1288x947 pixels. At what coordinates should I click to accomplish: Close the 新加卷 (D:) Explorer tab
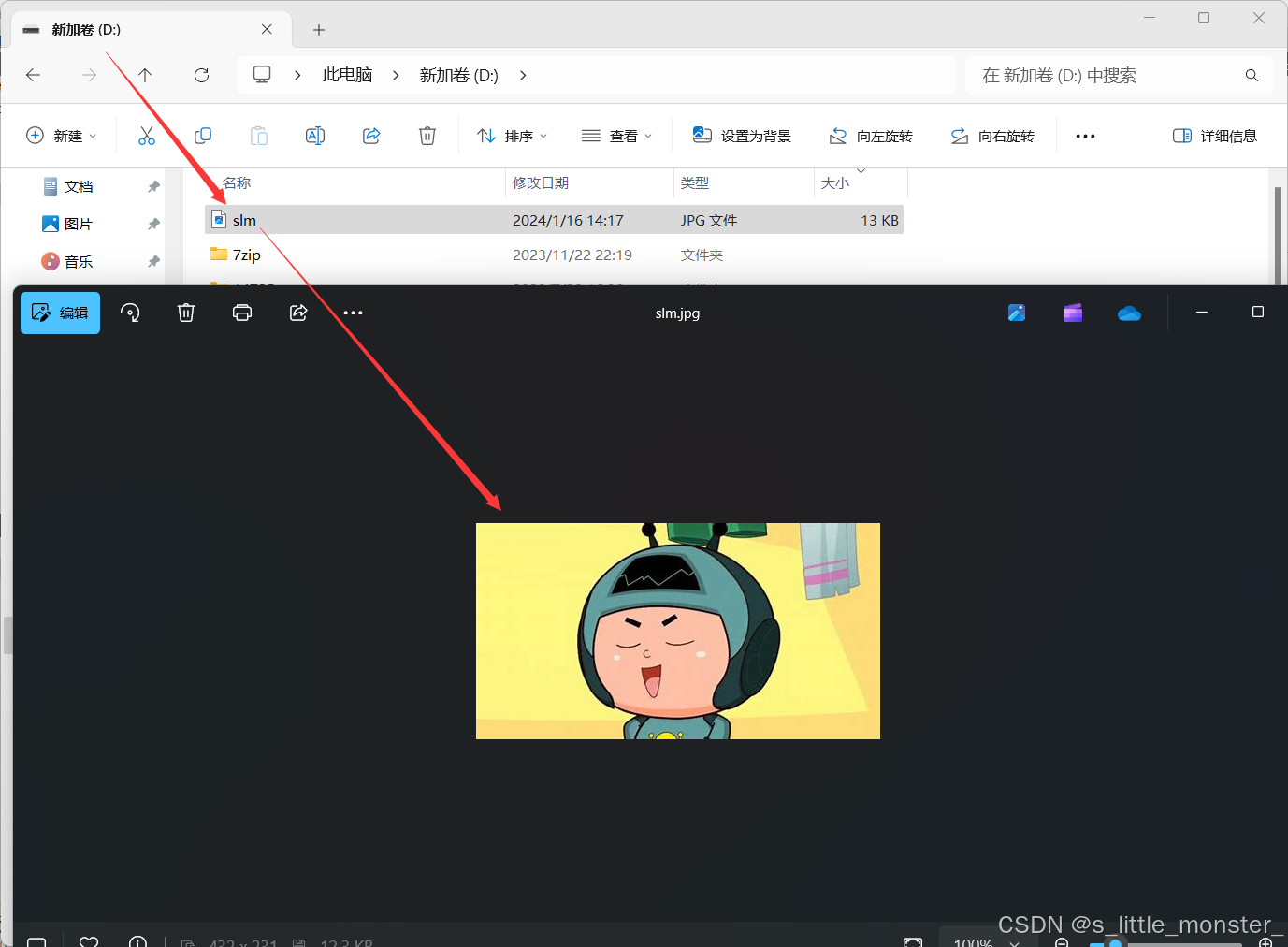coord(267,29)
